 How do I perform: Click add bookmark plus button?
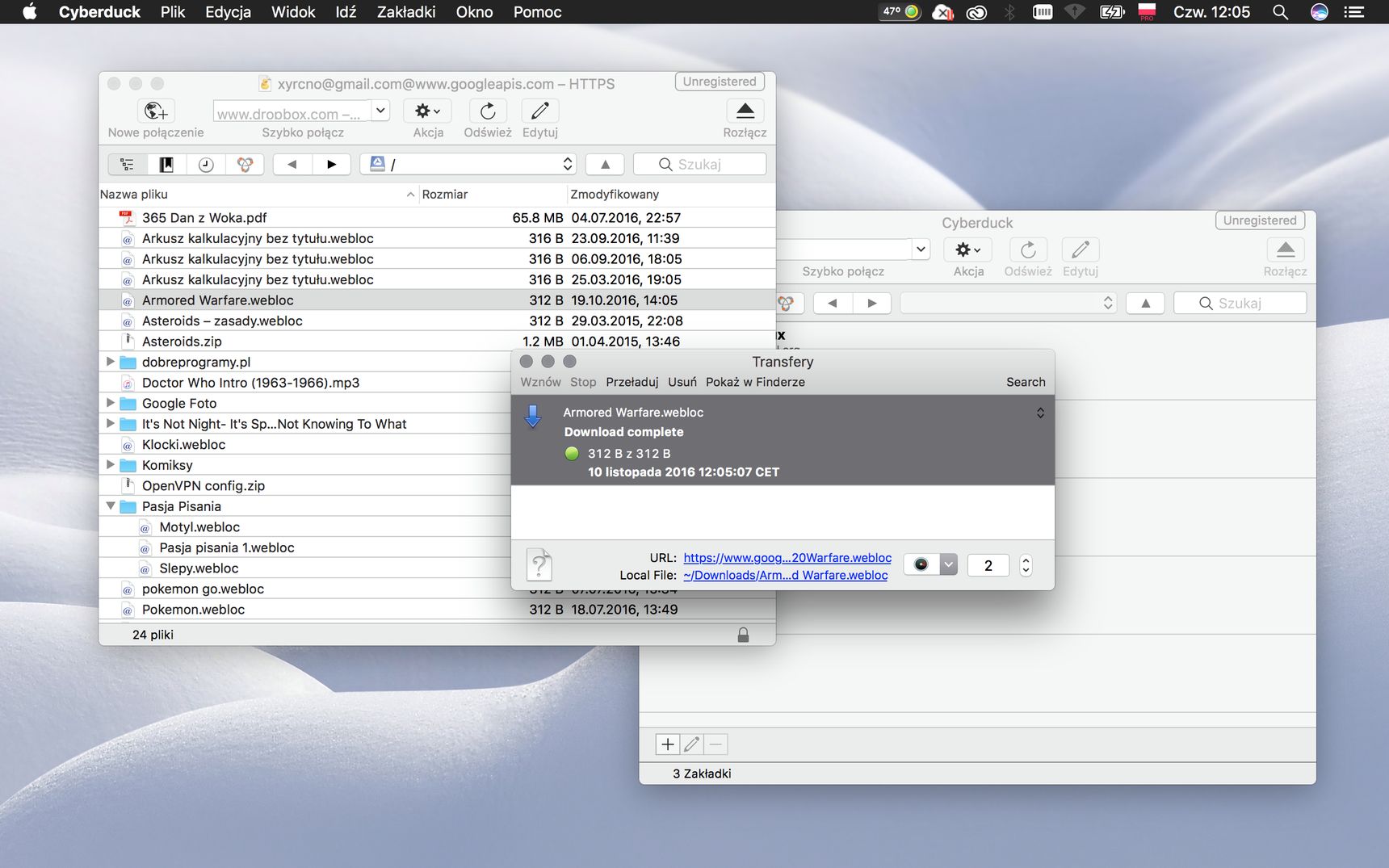coord(668,744)
